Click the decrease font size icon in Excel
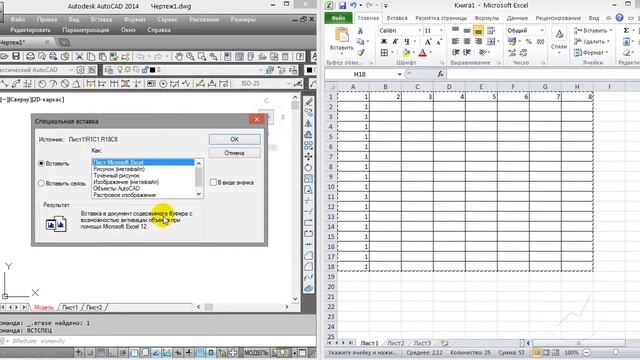Image resolution: width=640 pixels, height=360 pixels. click(439, 41)
